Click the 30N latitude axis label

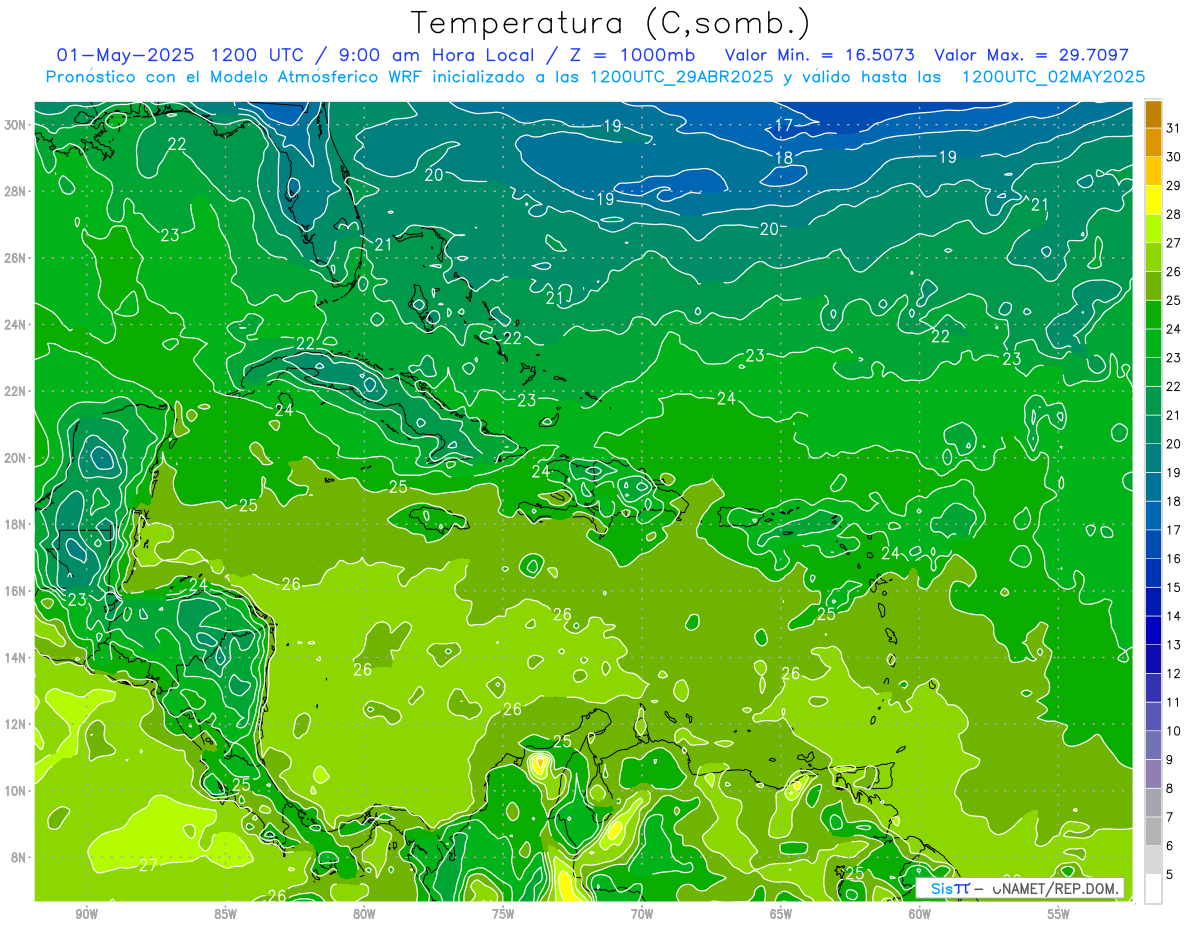(14, 125)
